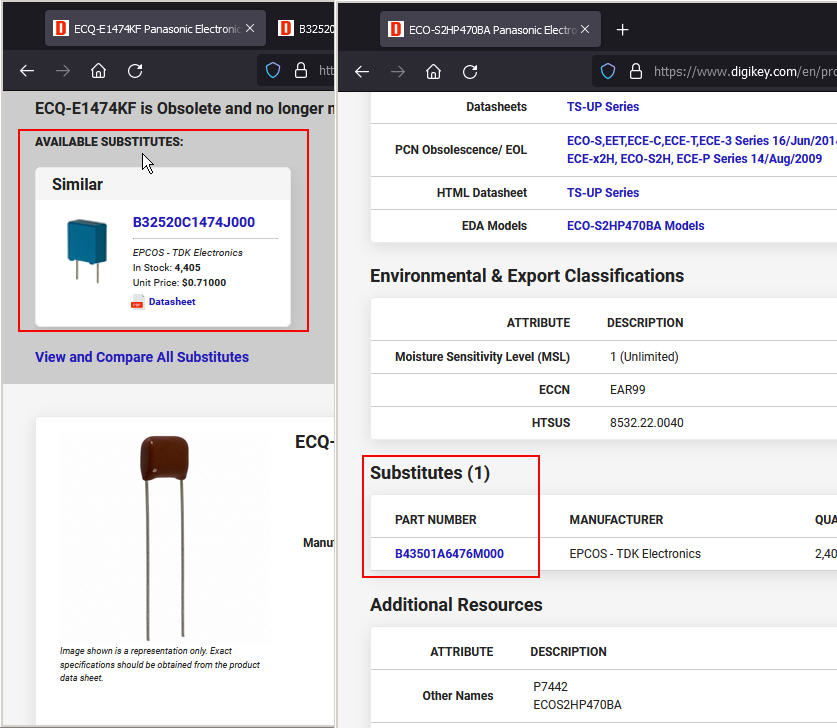The image size is (837, 728).
Task: Open ECE-x2H, ECO-S2H 14/Aug/2009 PCN link
Action: 694,159
